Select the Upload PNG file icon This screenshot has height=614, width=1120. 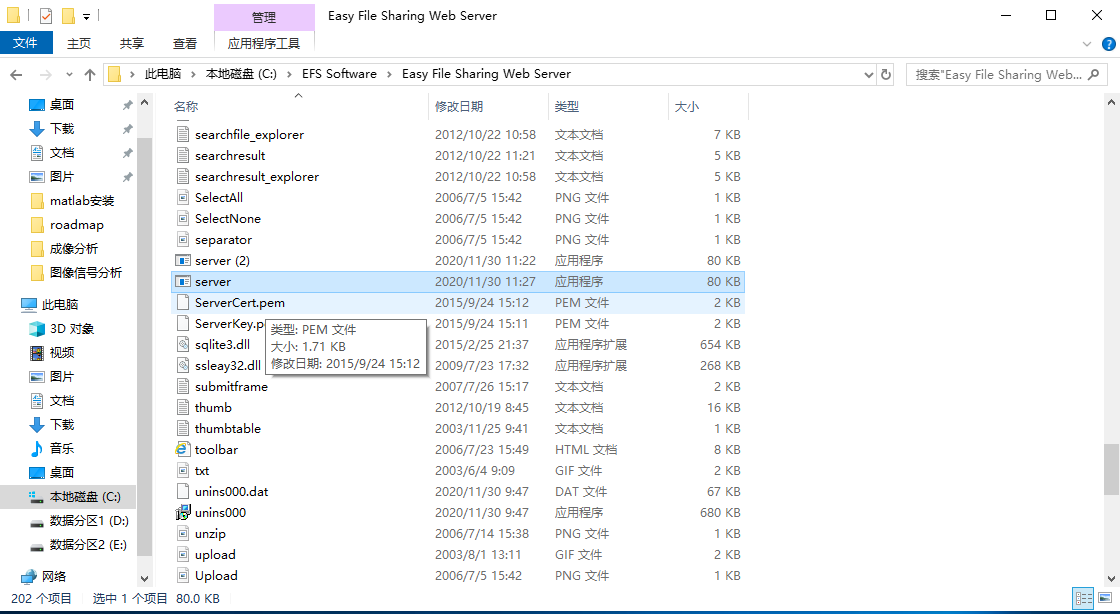click(184, 576)
